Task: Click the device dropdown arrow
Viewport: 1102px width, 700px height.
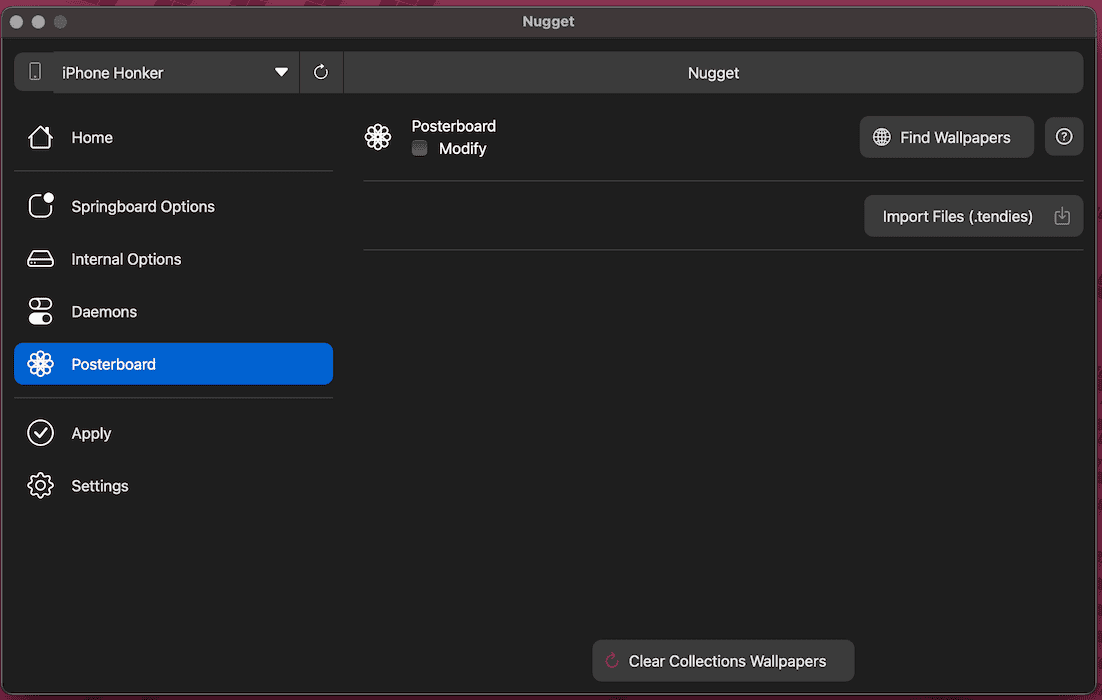Action: [281, 72]
